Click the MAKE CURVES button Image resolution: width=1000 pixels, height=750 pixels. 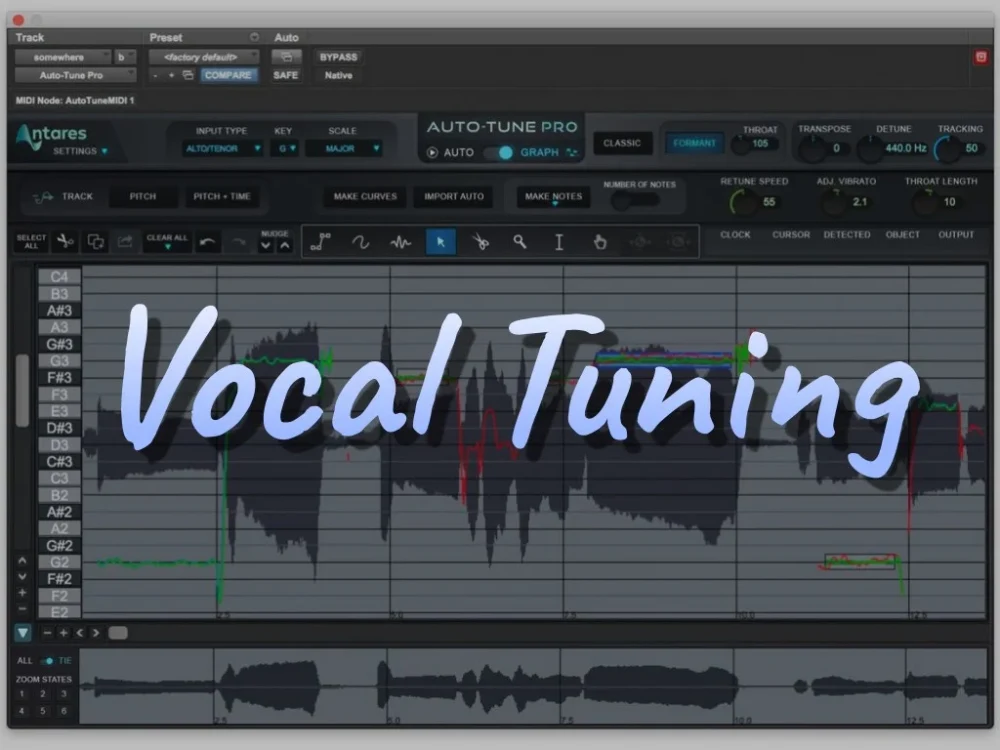(365, 196)
